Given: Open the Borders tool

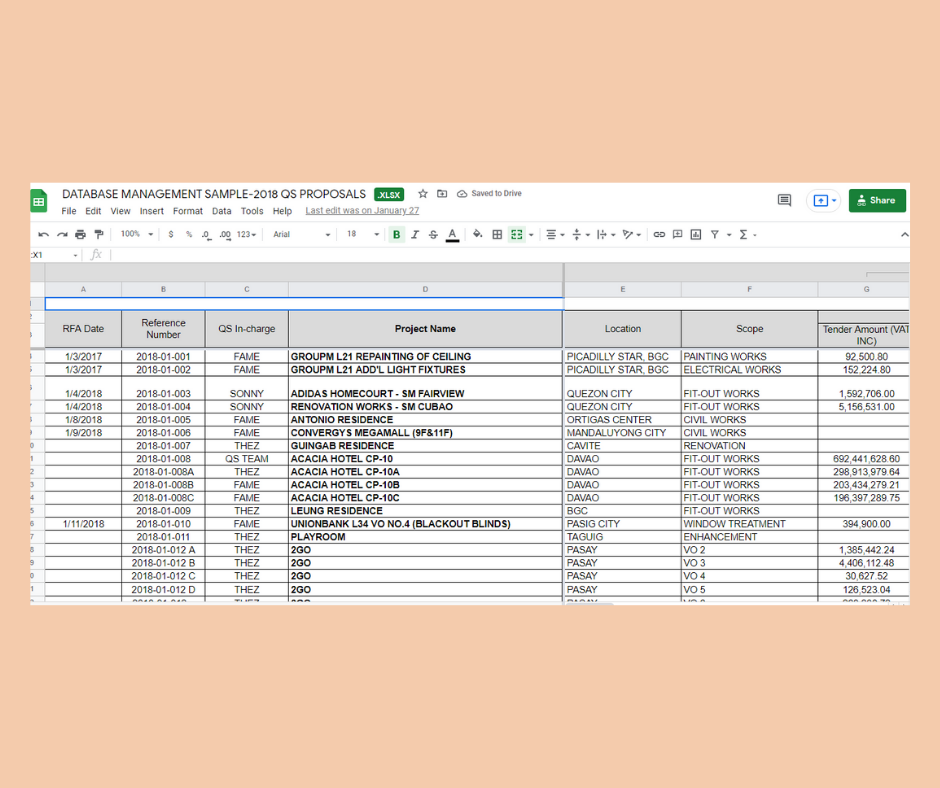Looking at the screenshot, I should coord(497,234).
